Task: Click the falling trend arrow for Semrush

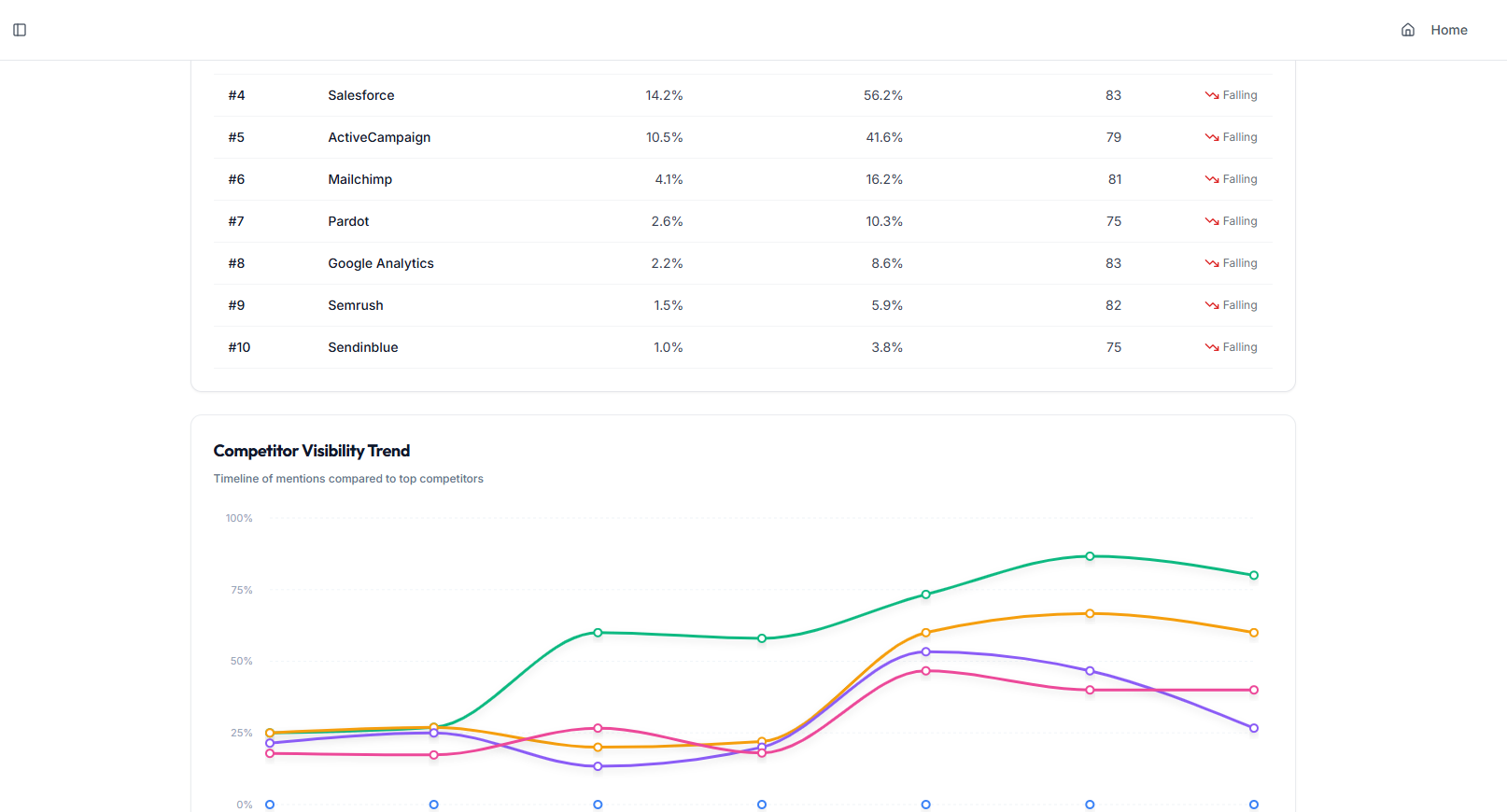Action: 1212,305
